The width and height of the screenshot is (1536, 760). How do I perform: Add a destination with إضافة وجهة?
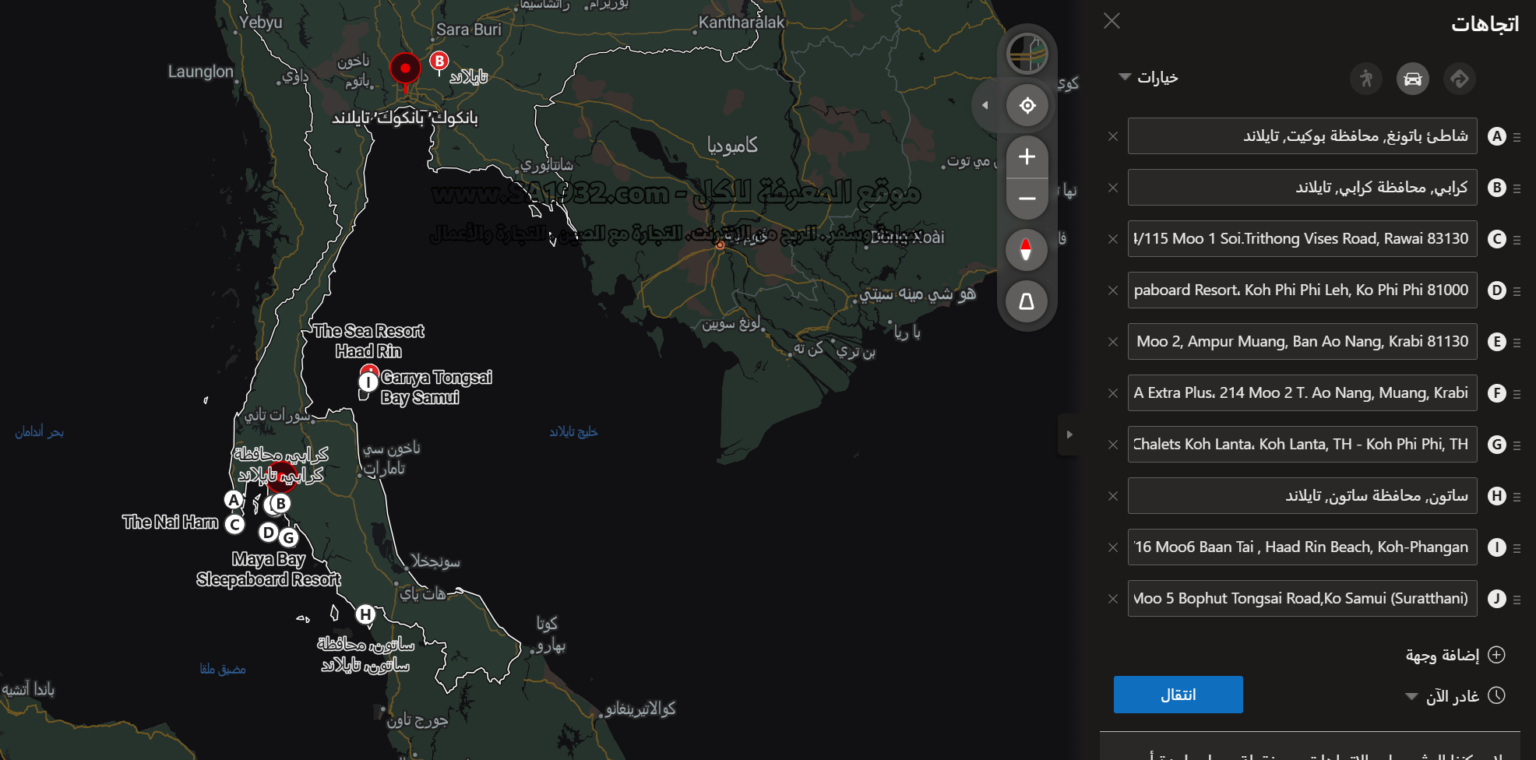tap(1455, 655)
